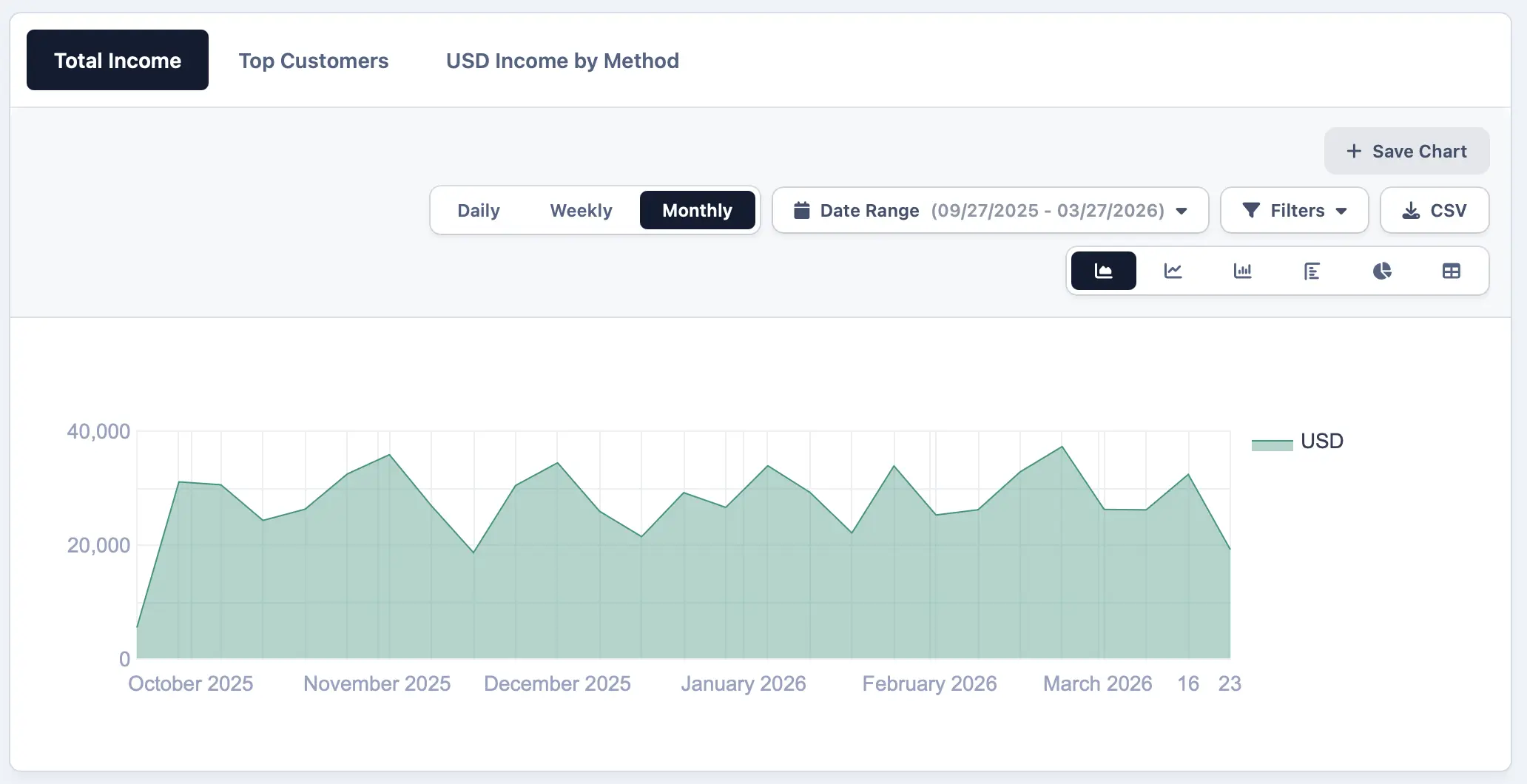Switch to pie chart view
The width and height of the screenshot is (1527, 784).
click(1381, 271)
